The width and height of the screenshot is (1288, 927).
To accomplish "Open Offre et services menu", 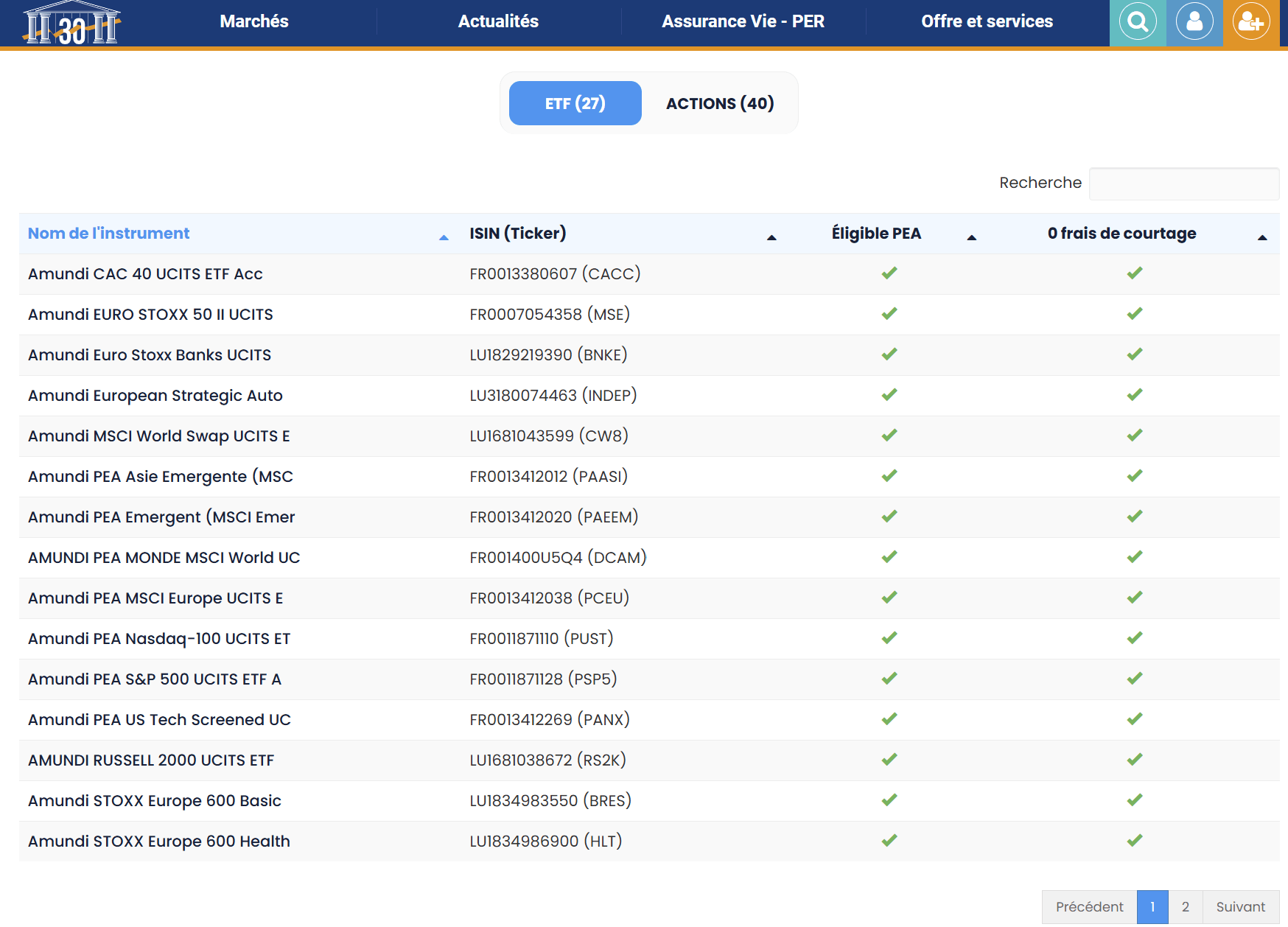I will point(987,21).
